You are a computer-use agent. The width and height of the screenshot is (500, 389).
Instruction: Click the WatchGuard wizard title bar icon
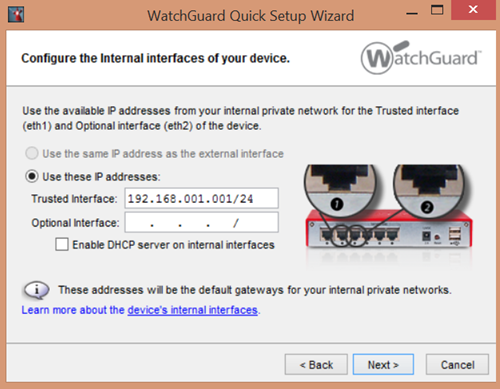(x=16, y=15)
